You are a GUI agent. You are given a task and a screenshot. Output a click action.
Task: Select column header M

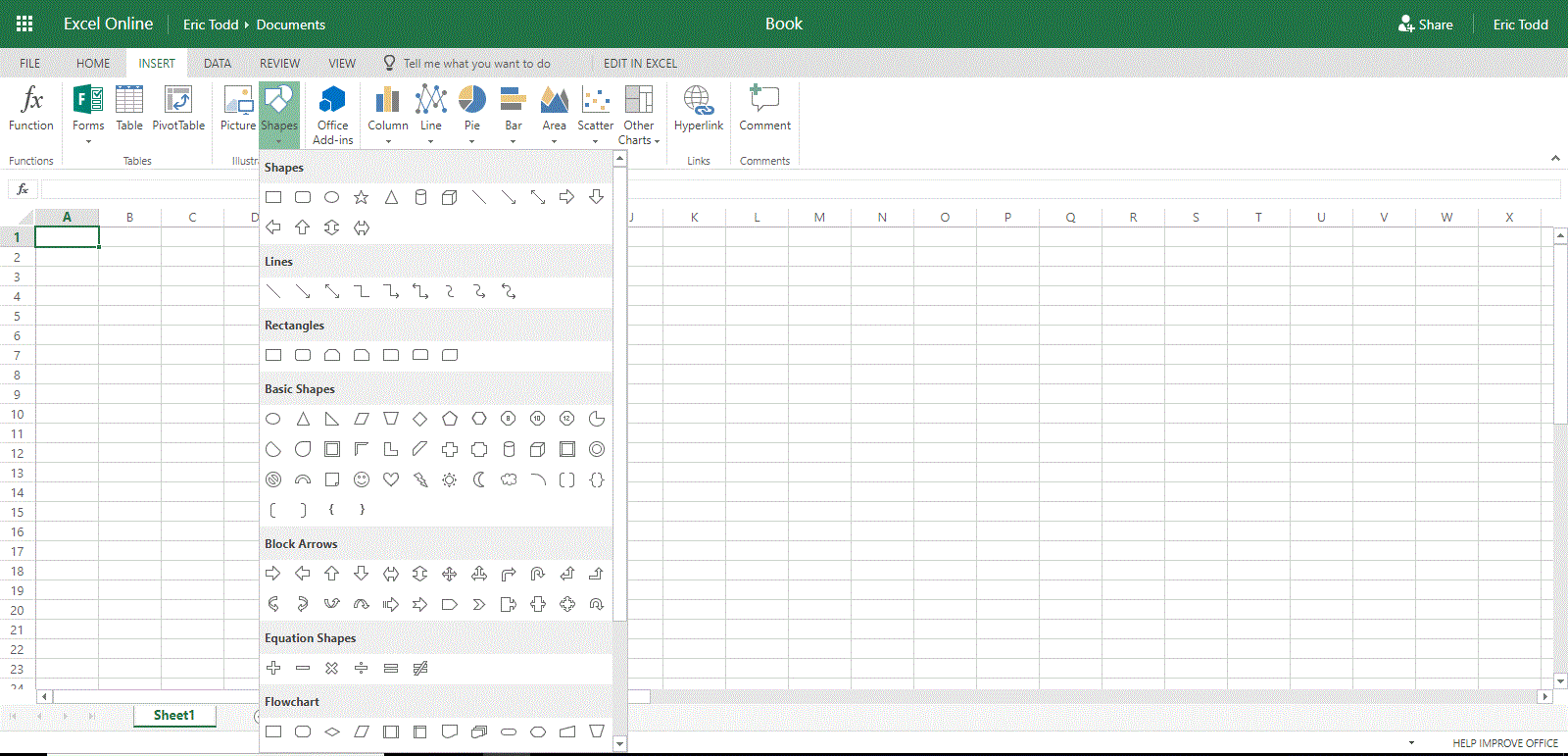coord(819,217)
